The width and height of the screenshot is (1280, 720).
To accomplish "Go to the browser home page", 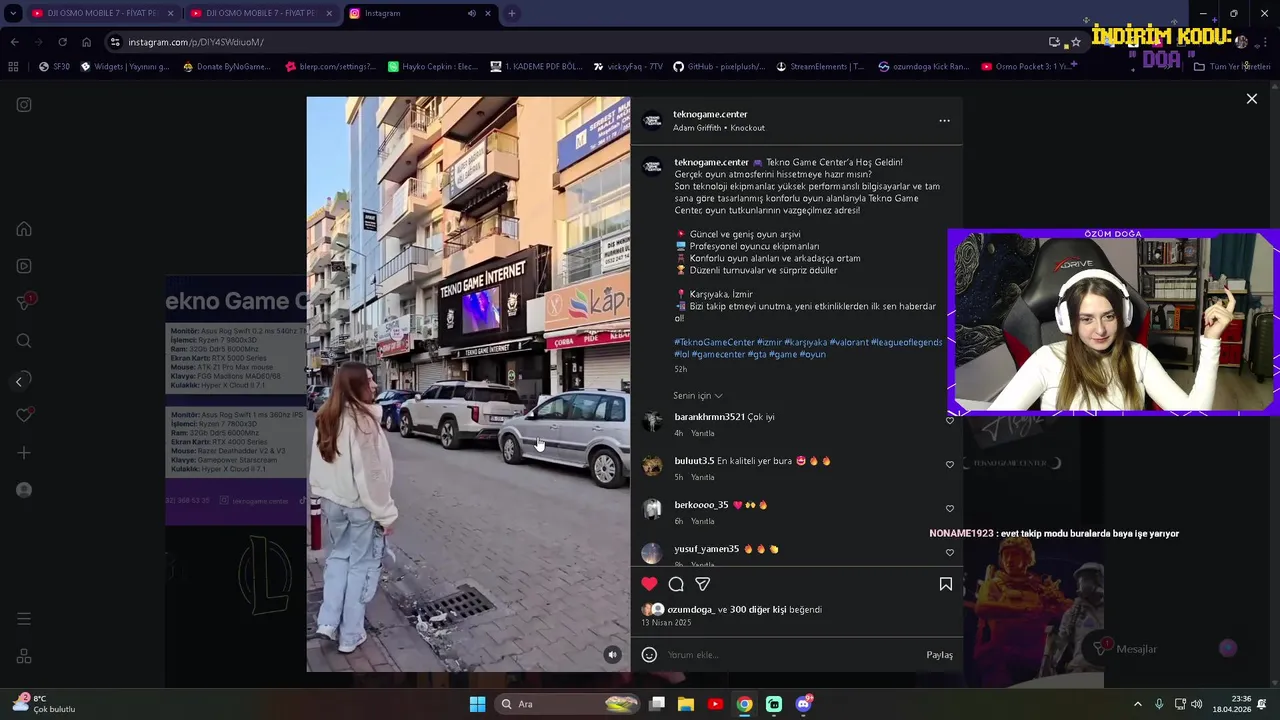I will [86, 42].
